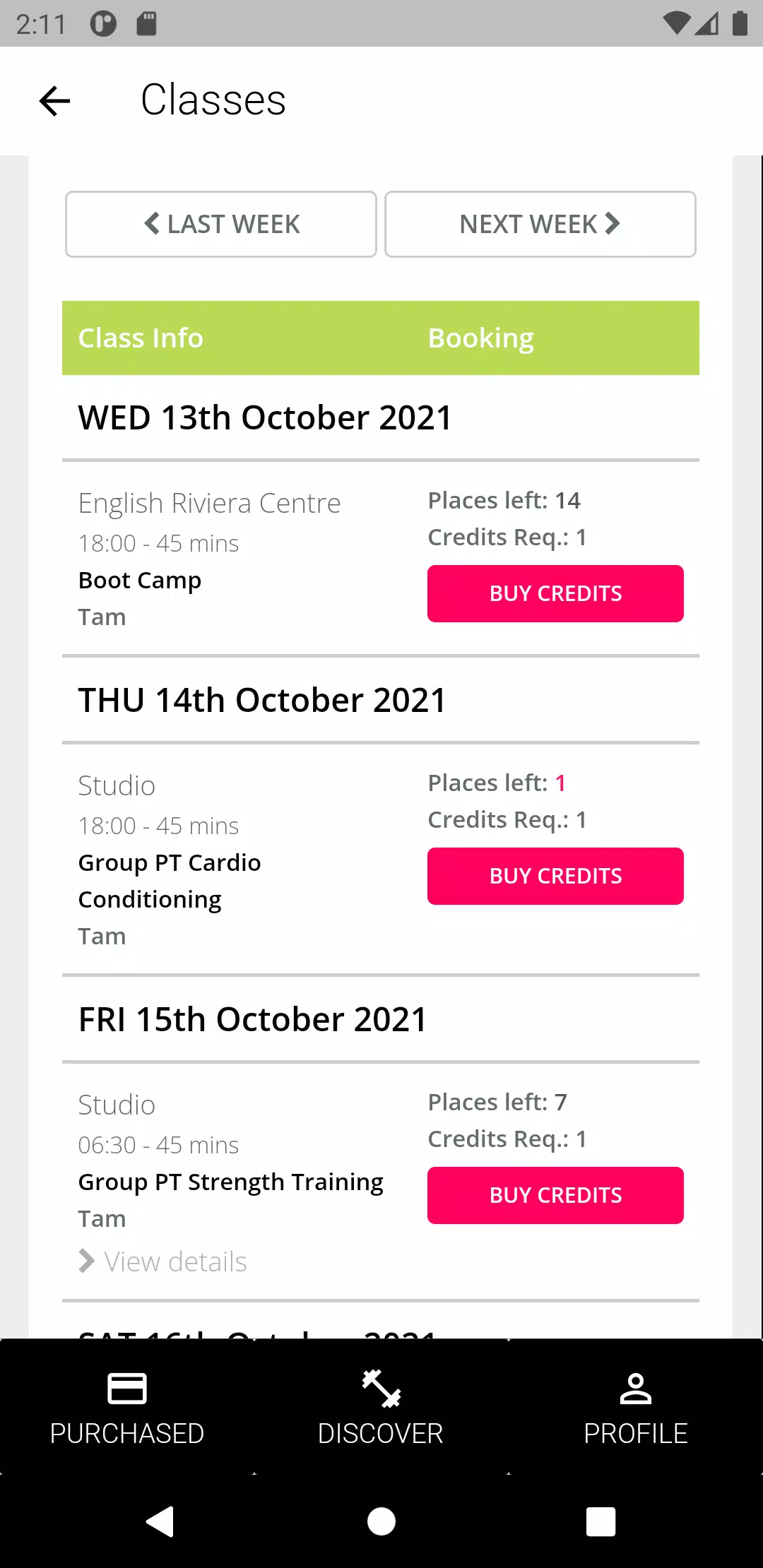763x1568 pixels.
Task: Tap the Android home circle button
Action: tap(381, 1521)
